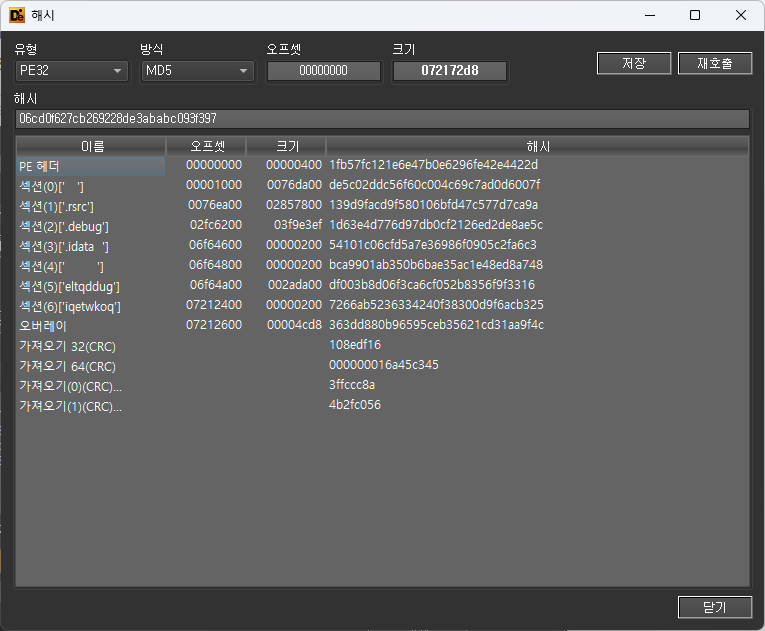The width and height of the screenshot is (765, 631).
Task: Click hash de5c02ddc56f60c004c69c7ad0d6007f
Action: (x=434, y=185)
